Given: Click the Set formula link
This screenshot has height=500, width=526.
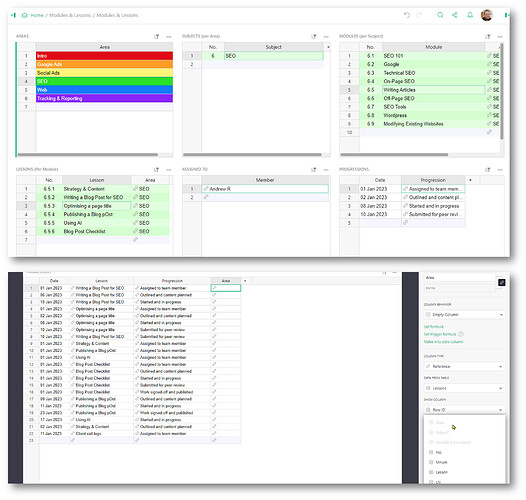Looking at the screenshot, I should pos(434,327).
